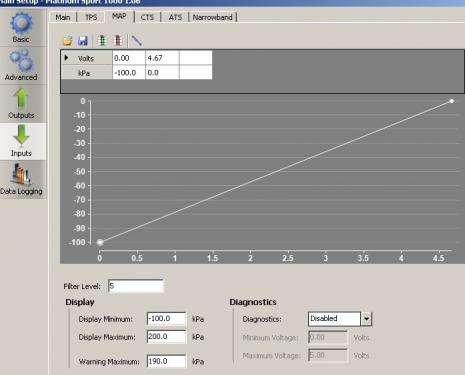Viewport: 465px width, 375px height.
Task: Click the row selector arrow beside Volts
Action: pyautogui.click(x=66, y=58)
